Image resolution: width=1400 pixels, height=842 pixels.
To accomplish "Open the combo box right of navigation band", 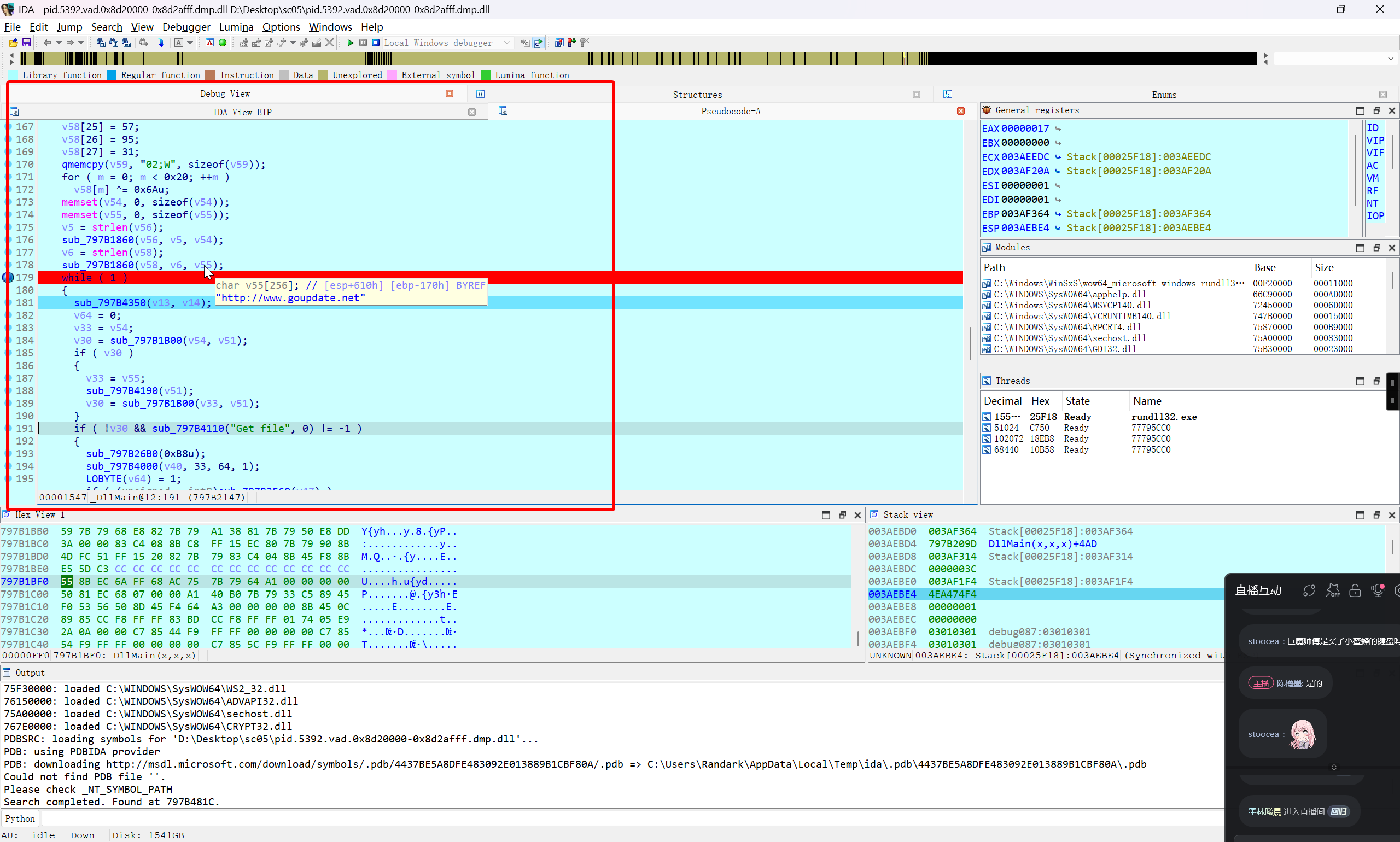I will click(x=1335, y=59).
